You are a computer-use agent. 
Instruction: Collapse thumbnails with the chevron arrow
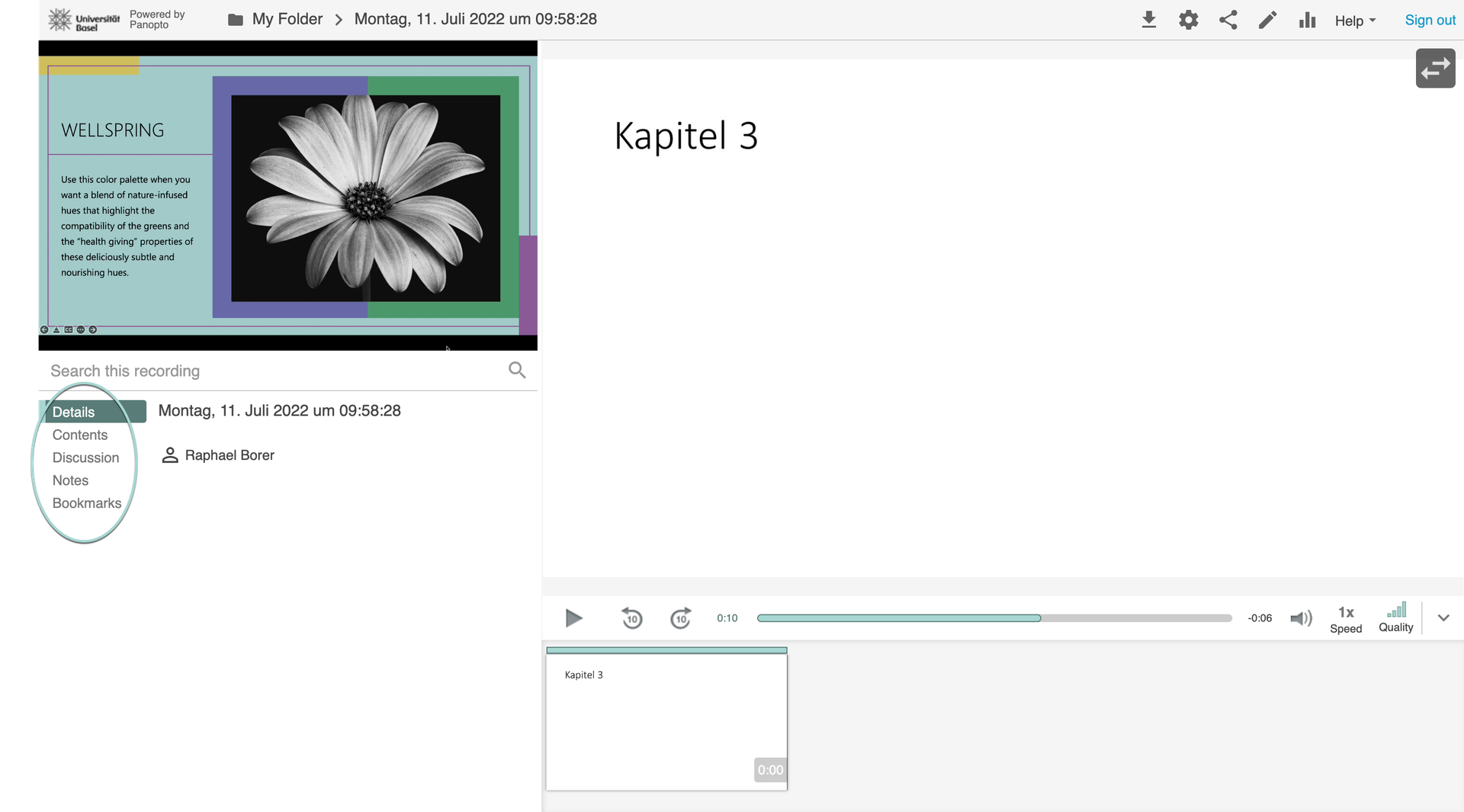1443,618
